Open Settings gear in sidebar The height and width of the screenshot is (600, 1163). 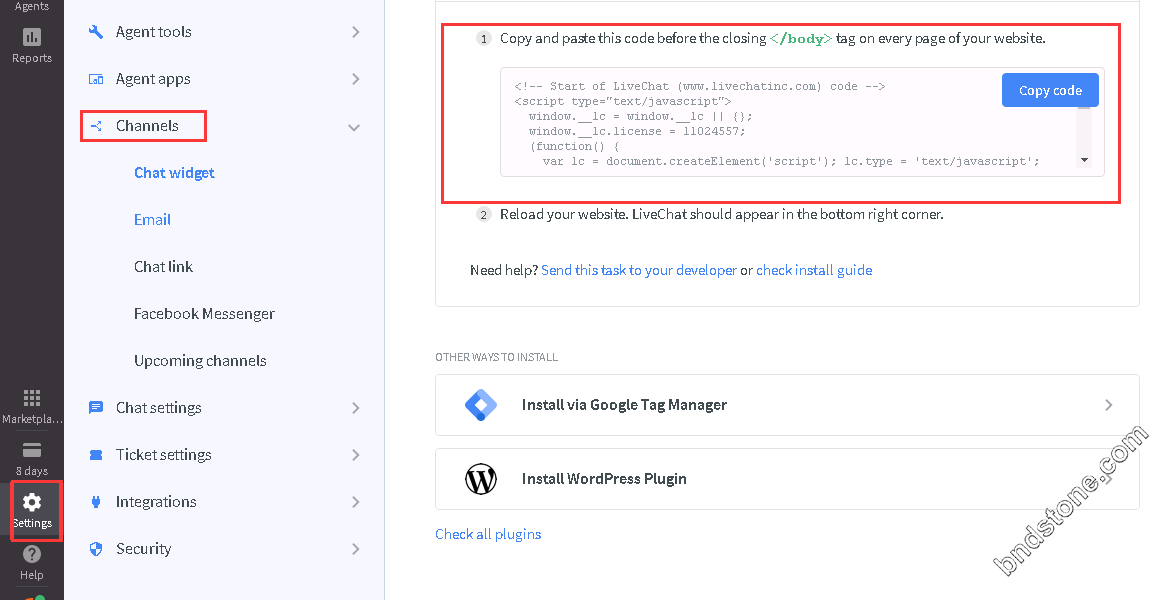point(32,503)
